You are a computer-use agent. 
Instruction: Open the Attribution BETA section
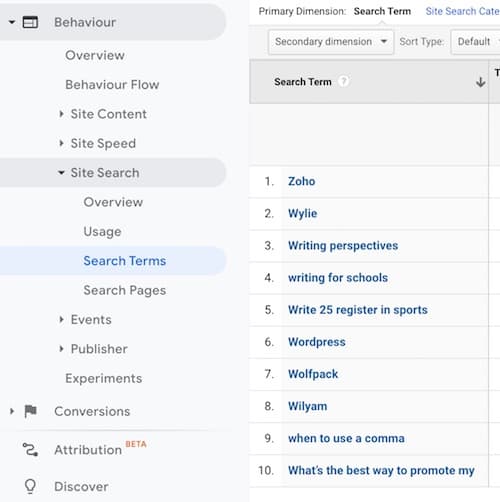[x=100, y=449]
